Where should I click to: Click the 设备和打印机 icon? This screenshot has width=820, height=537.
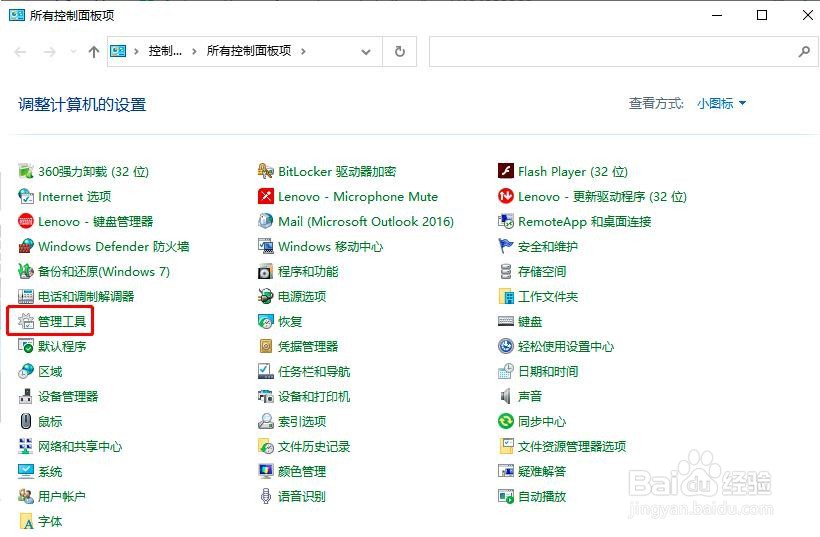point(266,396)
